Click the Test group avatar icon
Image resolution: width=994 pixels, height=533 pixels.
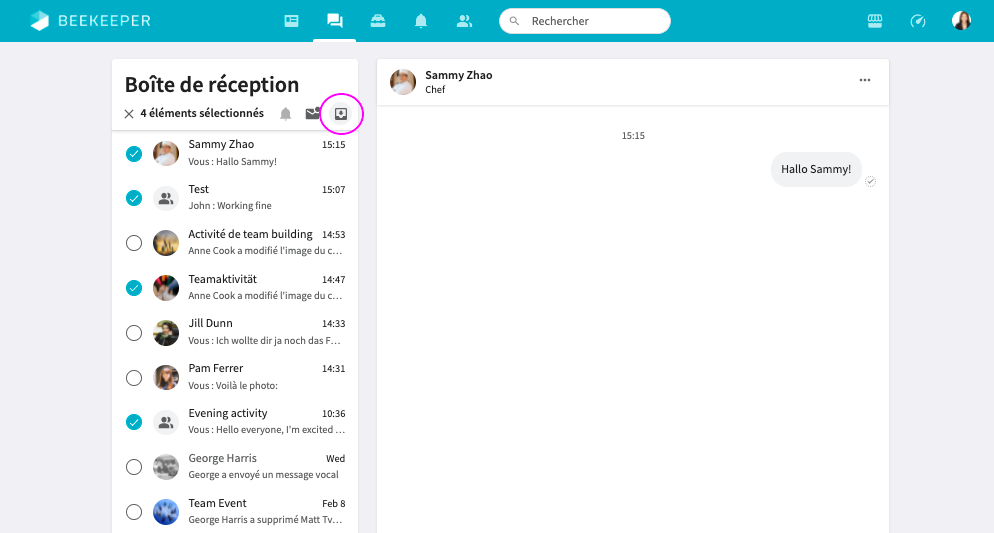pos(166,198)
